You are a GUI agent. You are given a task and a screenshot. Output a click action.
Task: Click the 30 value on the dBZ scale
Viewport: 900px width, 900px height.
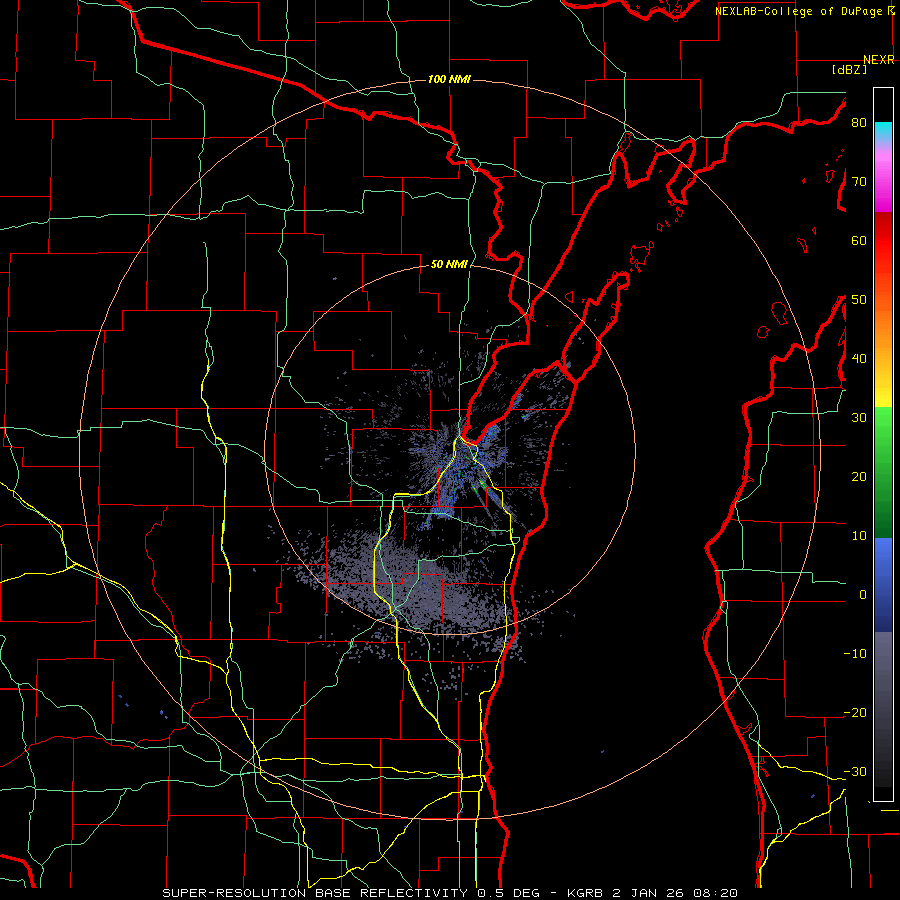859,418
